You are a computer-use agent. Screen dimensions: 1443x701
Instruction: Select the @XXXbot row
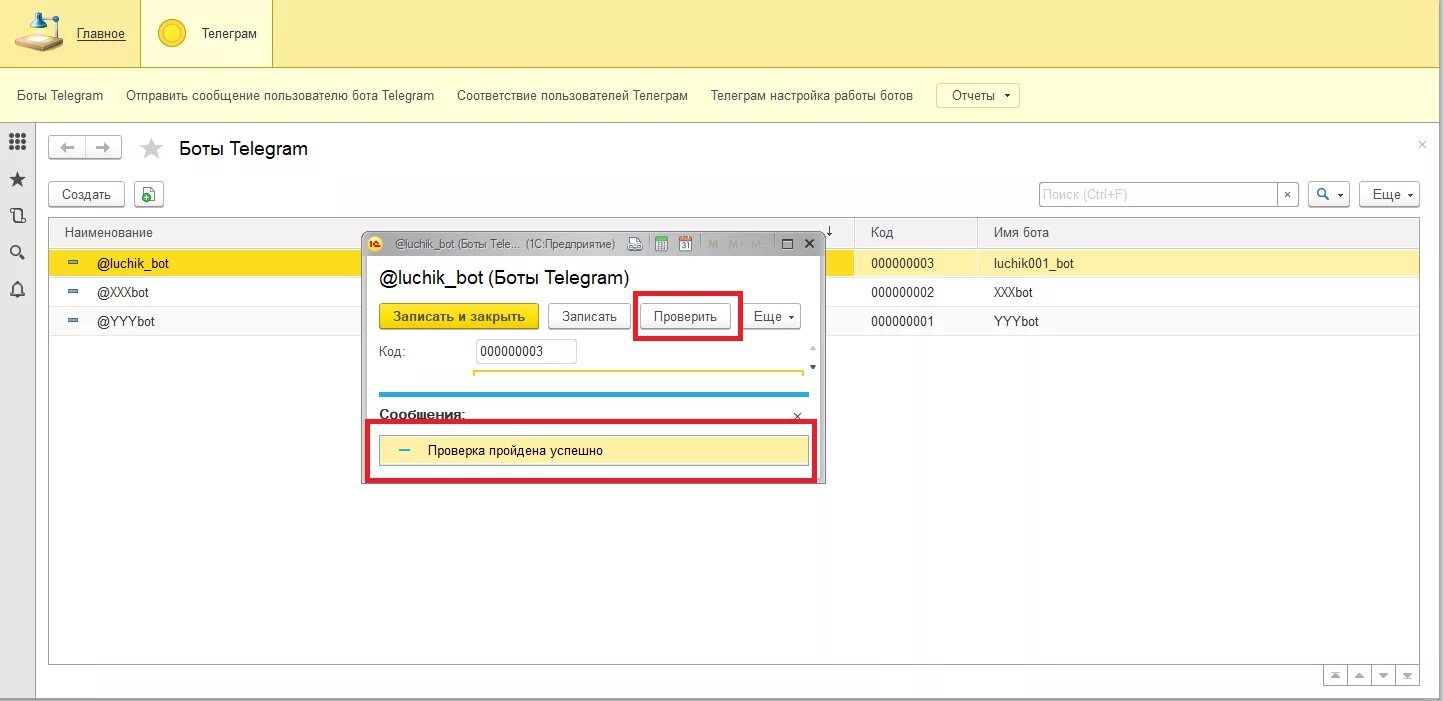coord(122,293)
